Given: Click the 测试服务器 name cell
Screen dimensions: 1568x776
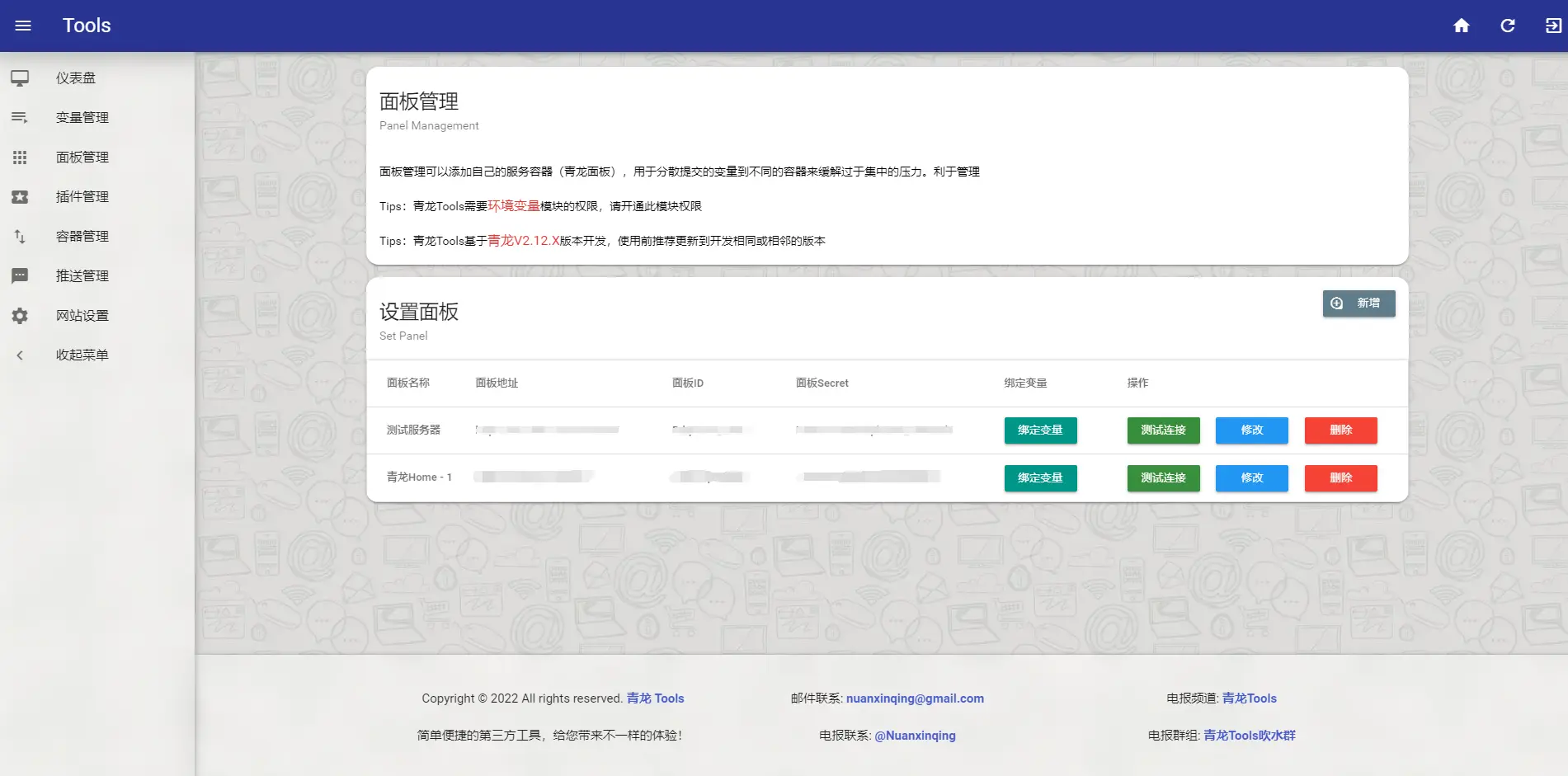Looking at the screenshot, I should 413,430.
